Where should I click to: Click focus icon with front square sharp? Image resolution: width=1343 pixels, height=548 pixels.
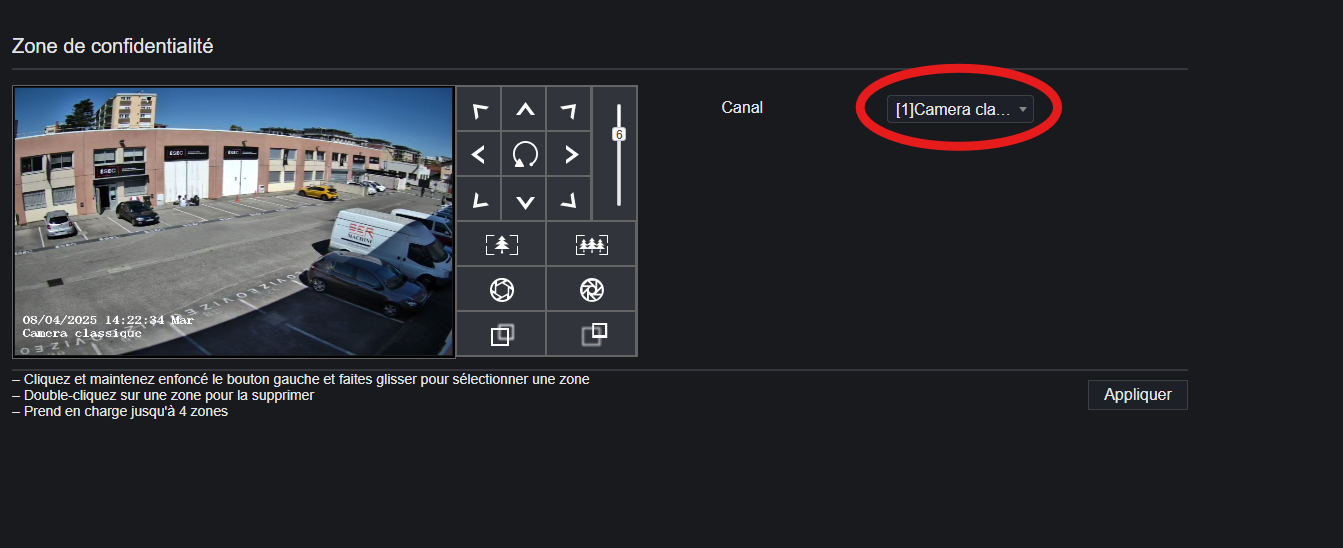coord(501,334)
